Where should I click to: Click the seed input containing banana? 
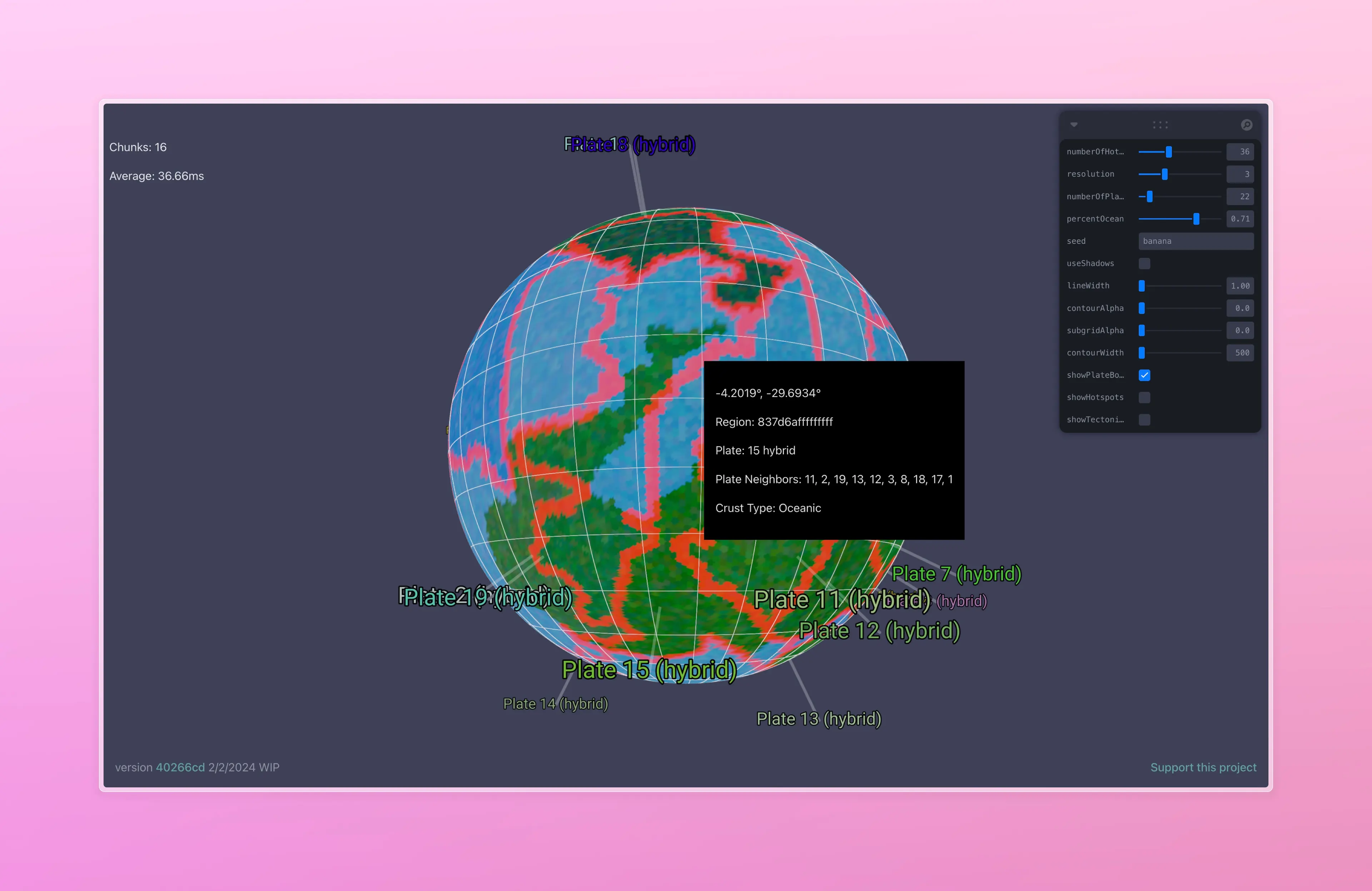[1195, 242]
